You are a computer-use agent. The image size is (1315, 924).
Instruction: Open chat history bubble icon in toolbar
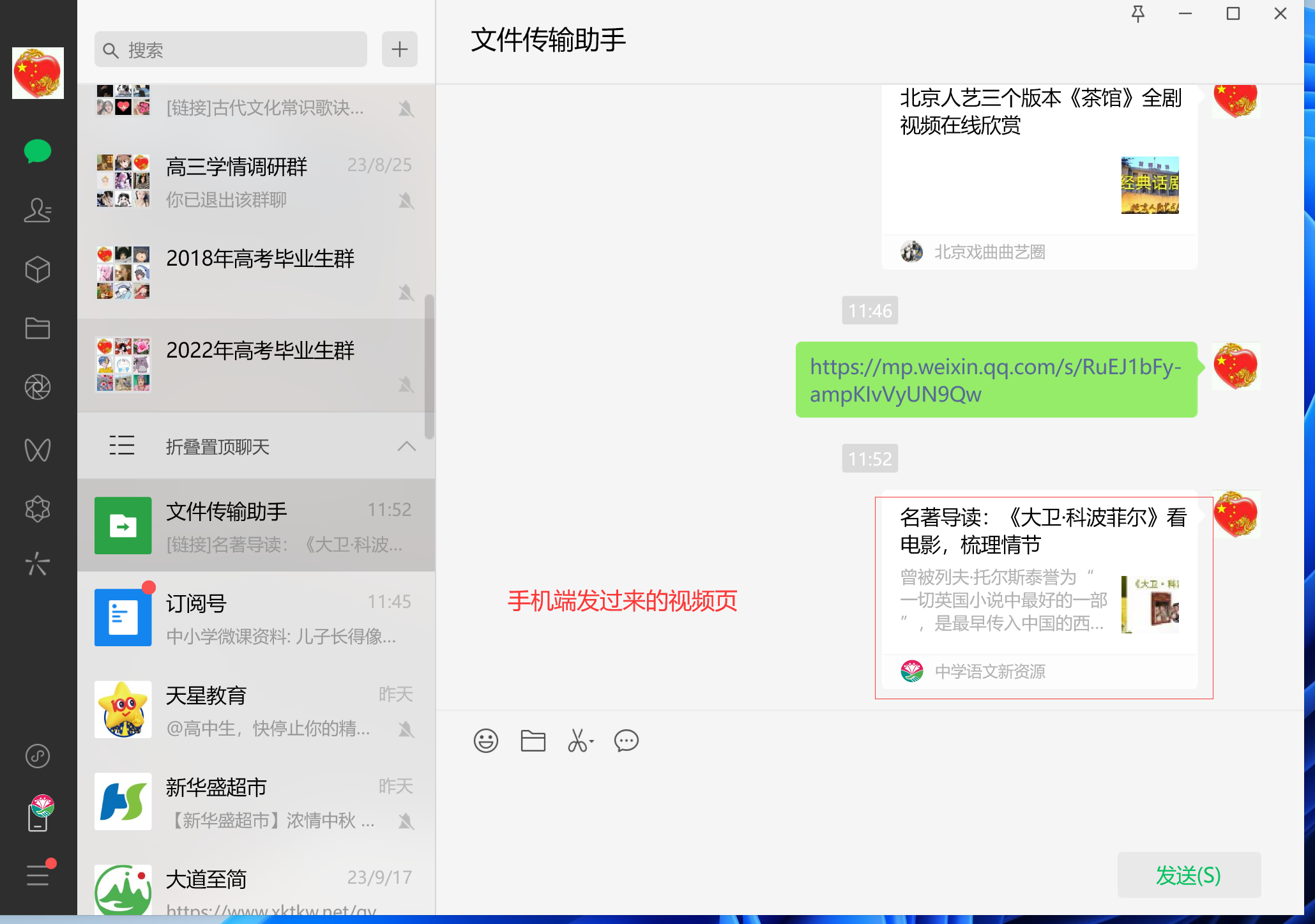627,741
